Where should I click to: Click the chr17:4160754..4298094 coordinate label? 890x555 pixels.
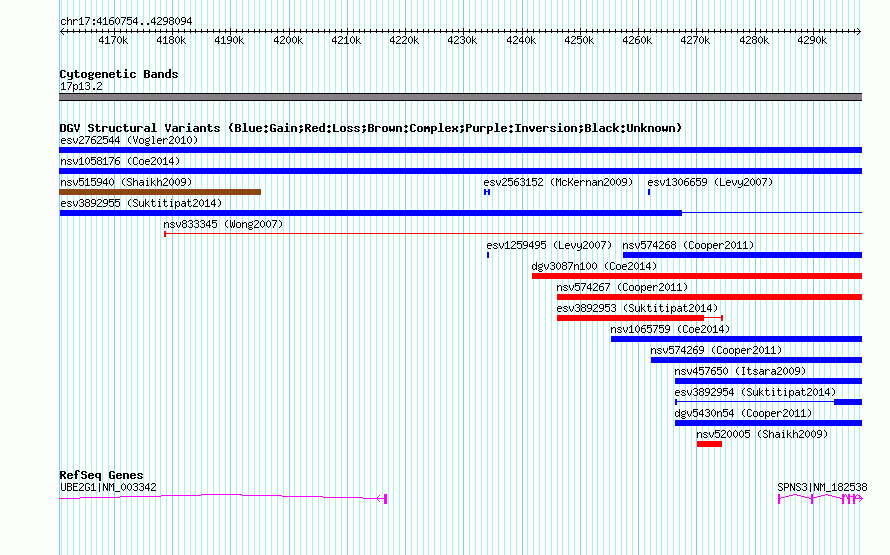click(126, 21)
